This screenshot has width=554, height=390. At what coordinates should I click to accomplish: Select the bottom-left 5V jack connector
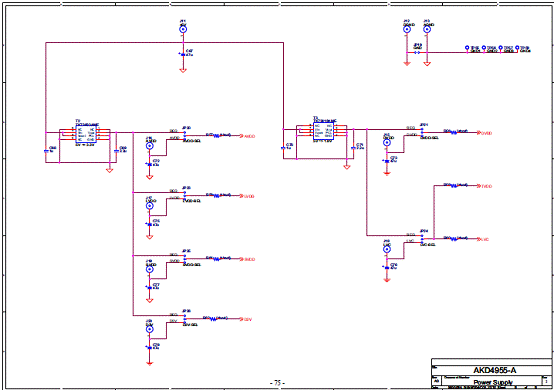click(150, 329)
